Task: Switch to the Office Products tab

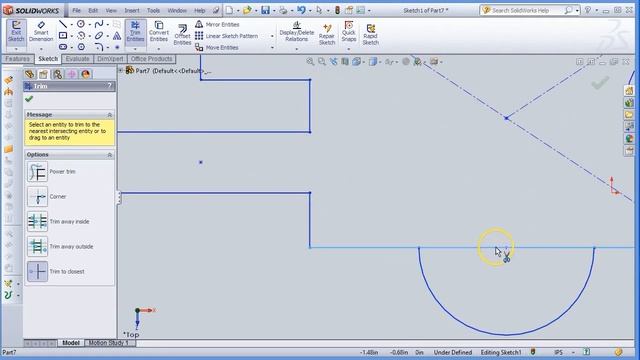Action: point(151,59)
